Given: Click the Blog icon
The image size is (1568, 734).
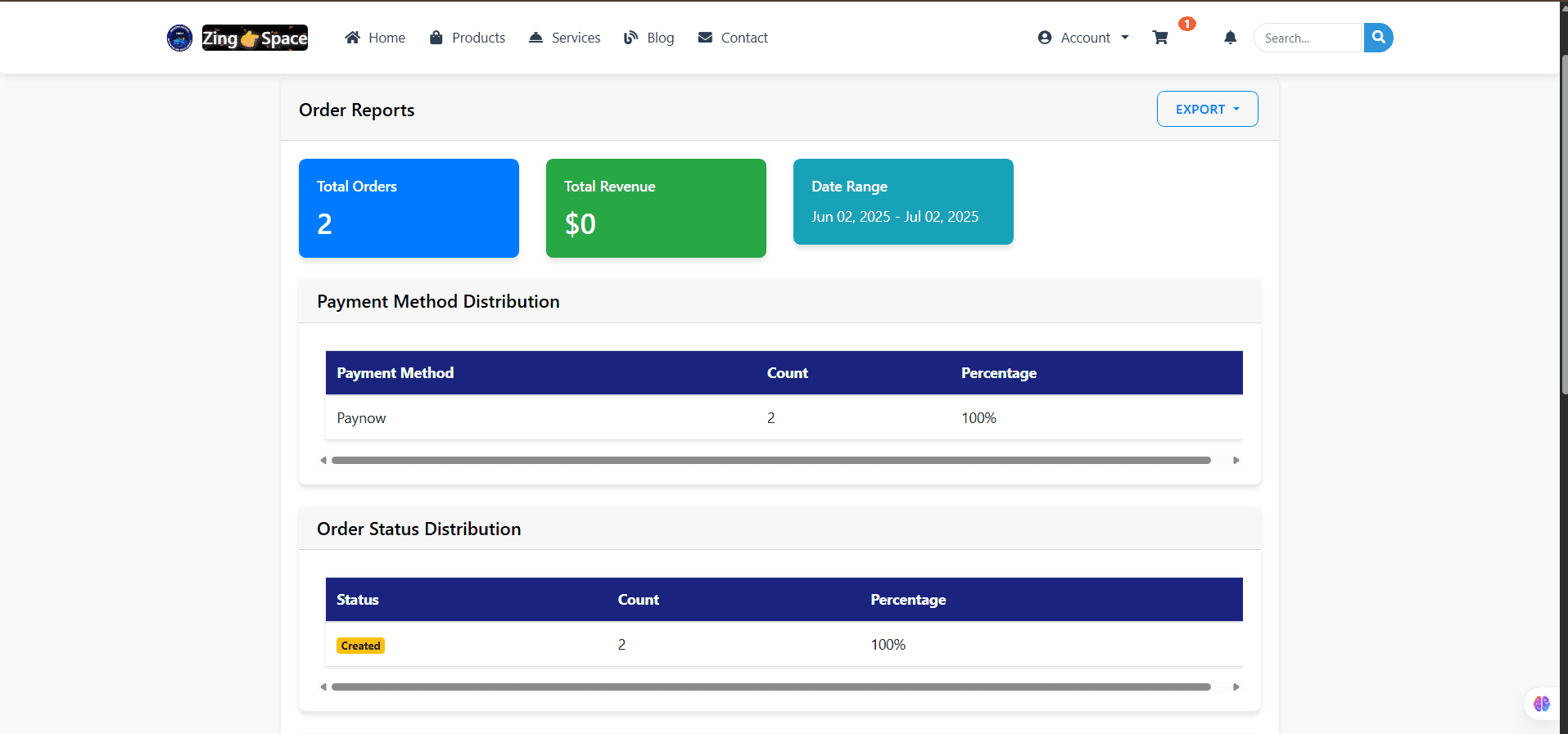Looking at the screenshot, I should [630, 38].
